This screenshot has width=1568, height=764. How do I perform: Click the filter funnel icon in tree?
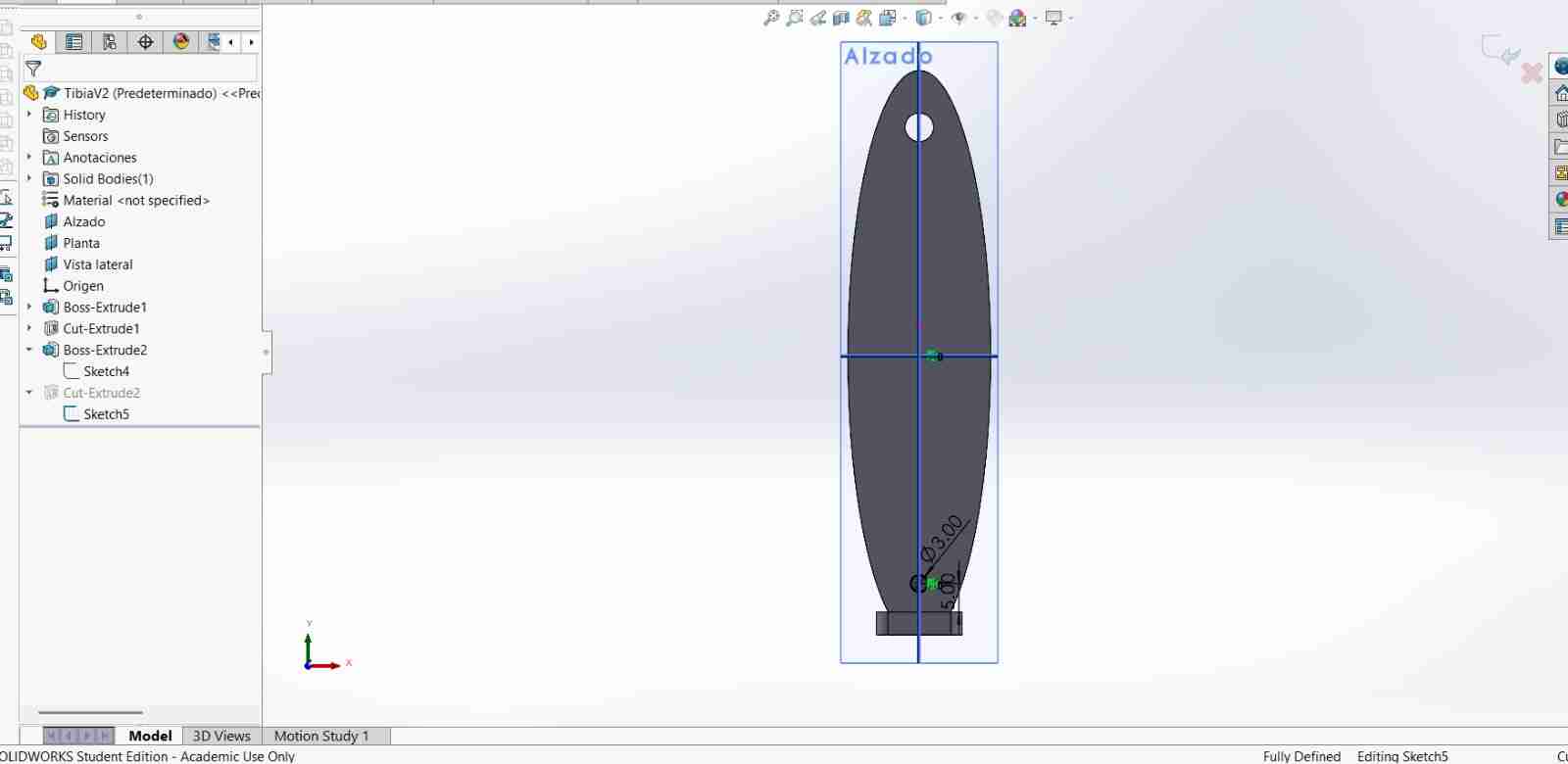pyautogui.click(x=33, y=69)
